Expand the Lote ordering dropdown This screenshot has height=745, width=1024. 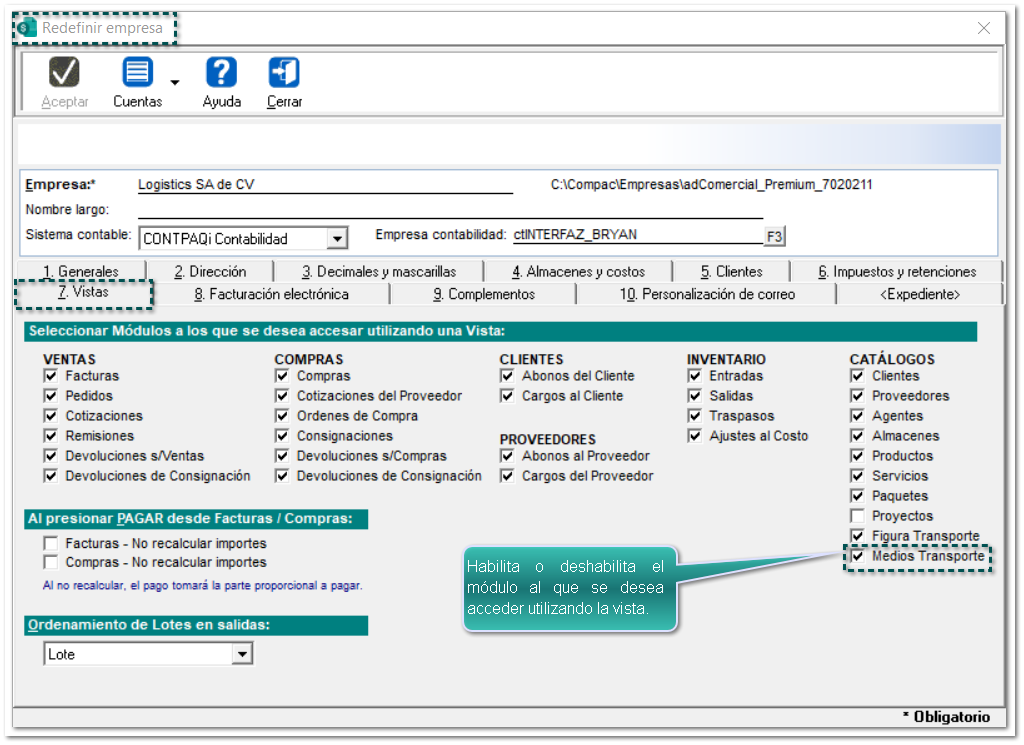point(242,654)
